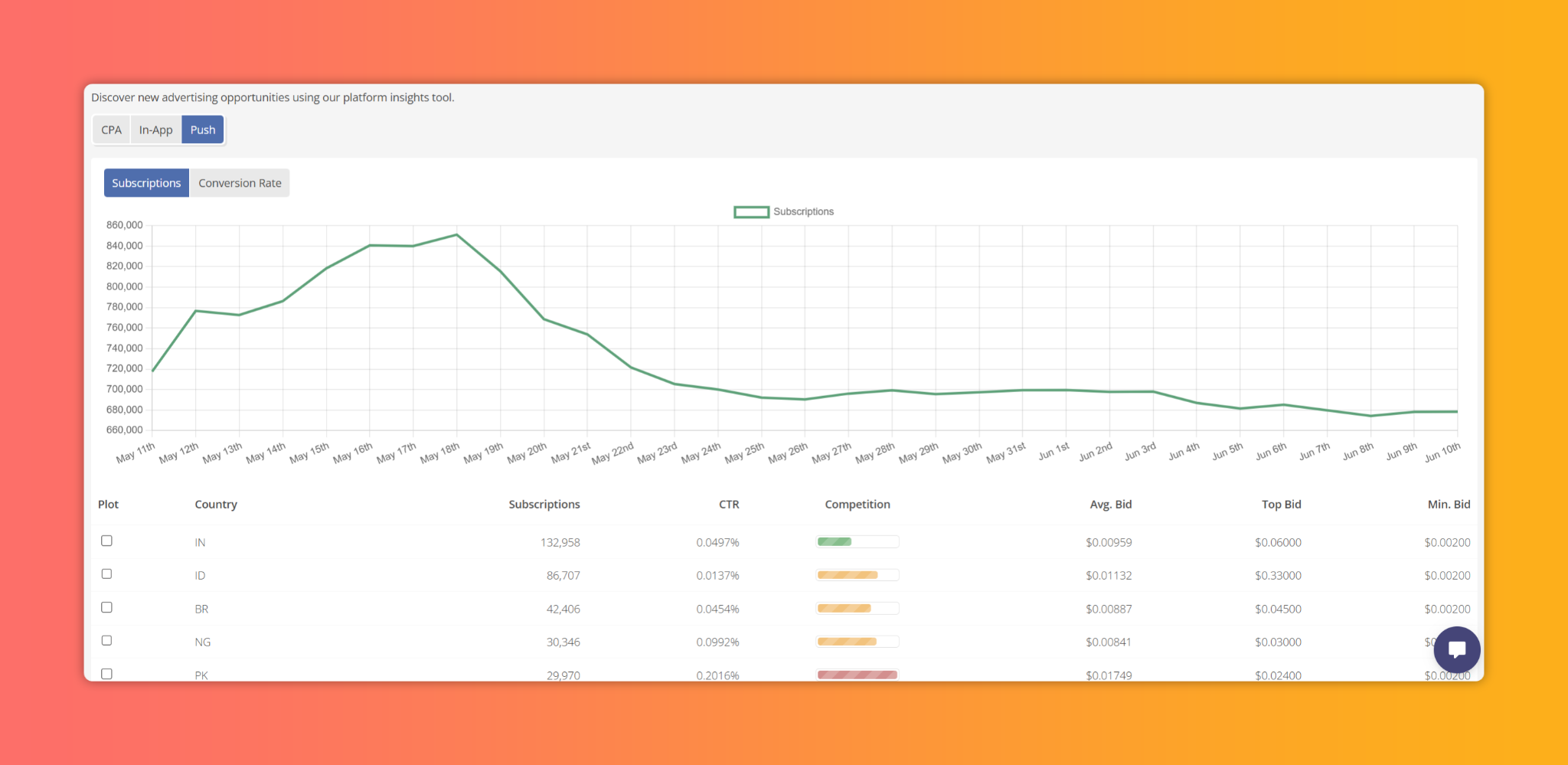This screenshot has width=1568, height=765.
Task: Sort by Top Bid column header
Action: pyautogui.click(x=1282, y=505)
